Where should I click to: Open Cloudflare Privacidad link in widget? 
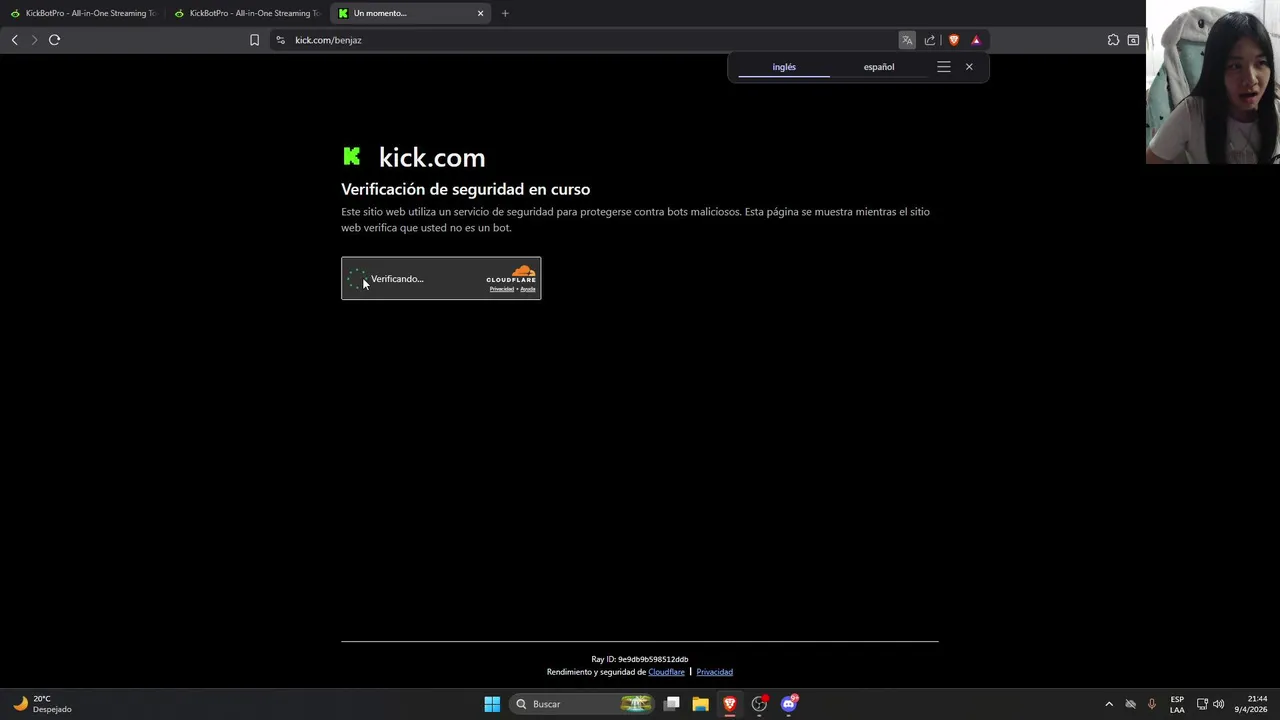(501, 289)
